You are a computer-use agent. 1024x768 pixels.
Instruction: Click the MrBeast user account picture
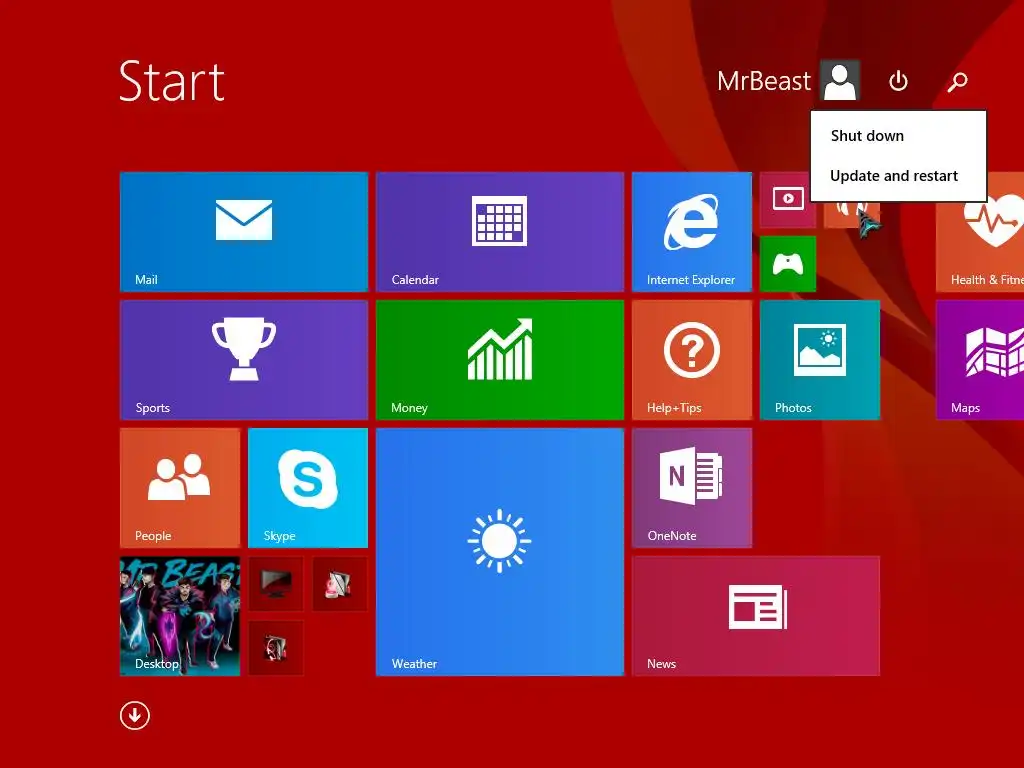click(840, 80)
